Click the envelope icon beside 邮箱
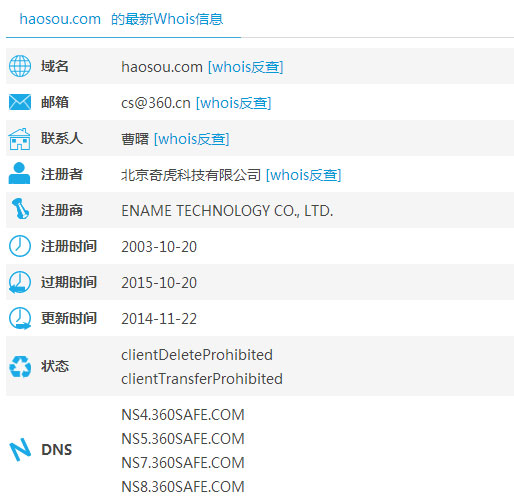Viewport: 514px width, 499px height. tap(20, 102)
